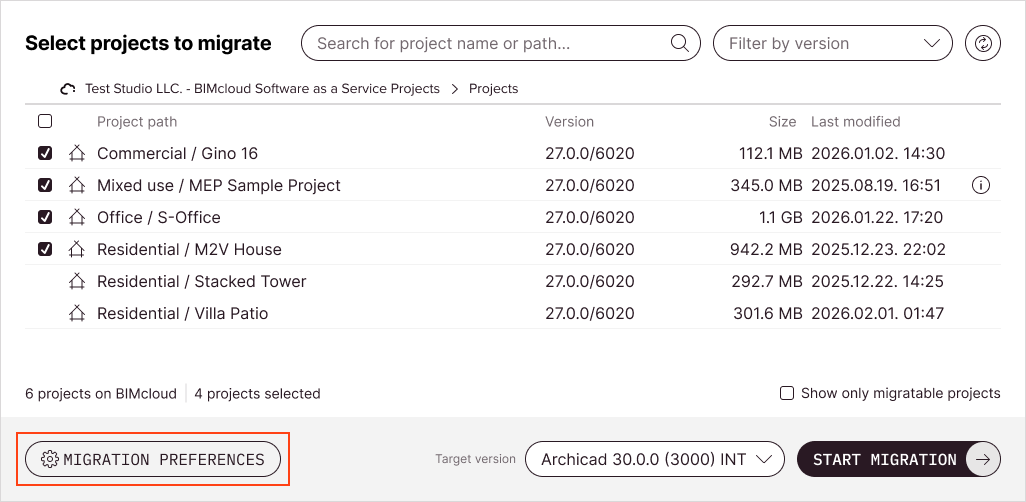
Task: Click date 2026.01.02. 14:30
Action: click(878, 154)
